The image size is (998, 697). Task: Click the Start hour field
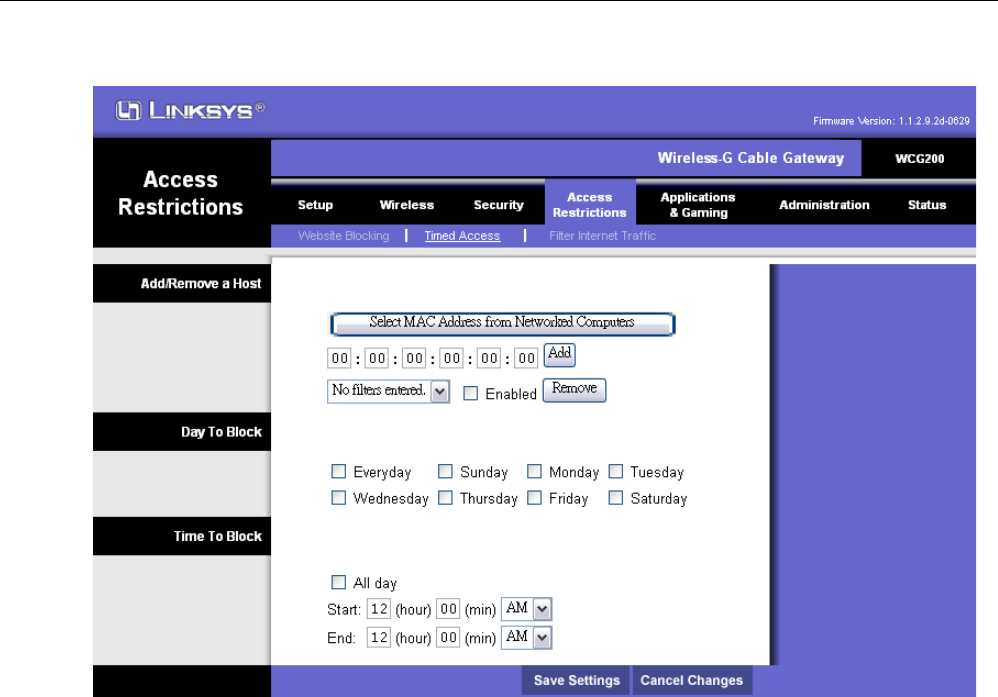[x=379, y=609]
